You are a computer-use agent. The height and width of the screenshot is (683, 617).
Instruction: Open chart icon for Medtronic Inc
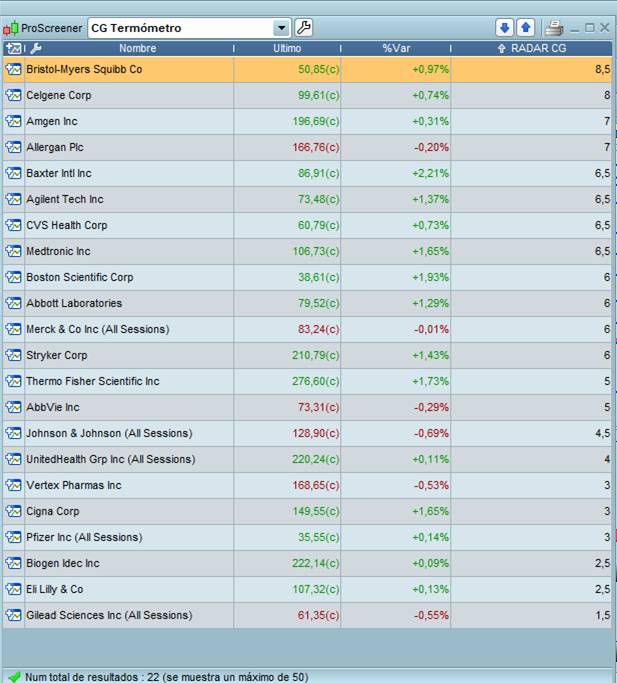pyautogui.click(x=14, y=251)
